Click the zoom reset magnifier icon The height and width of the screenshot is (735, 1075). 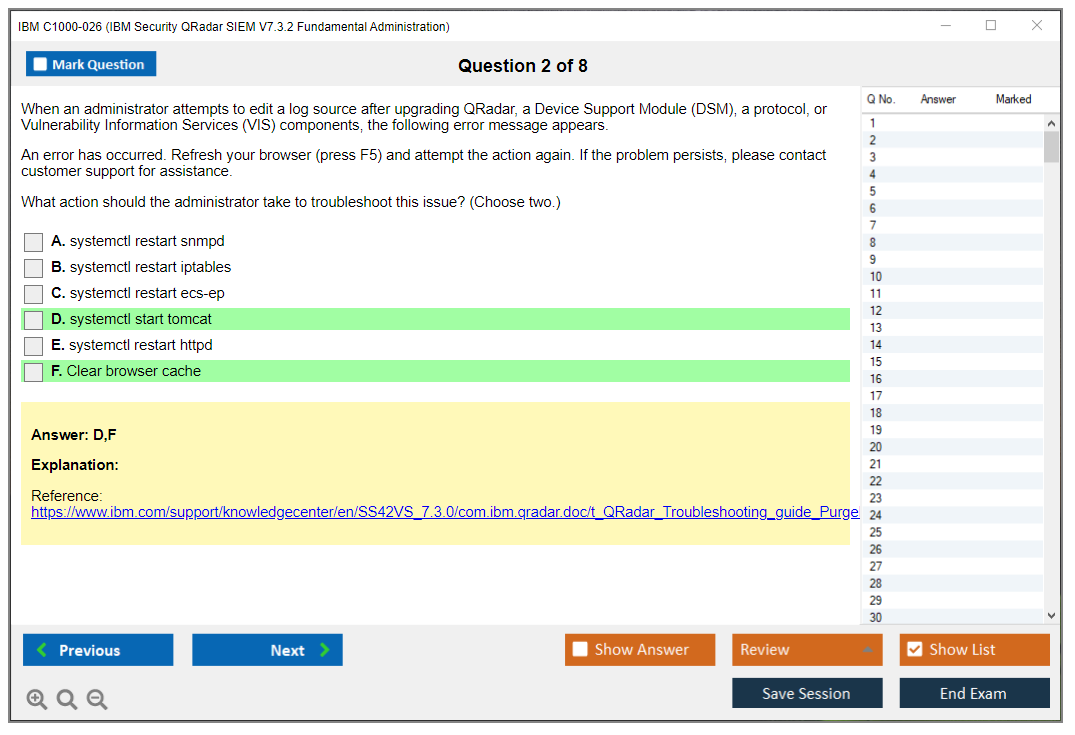click(67, 700)
